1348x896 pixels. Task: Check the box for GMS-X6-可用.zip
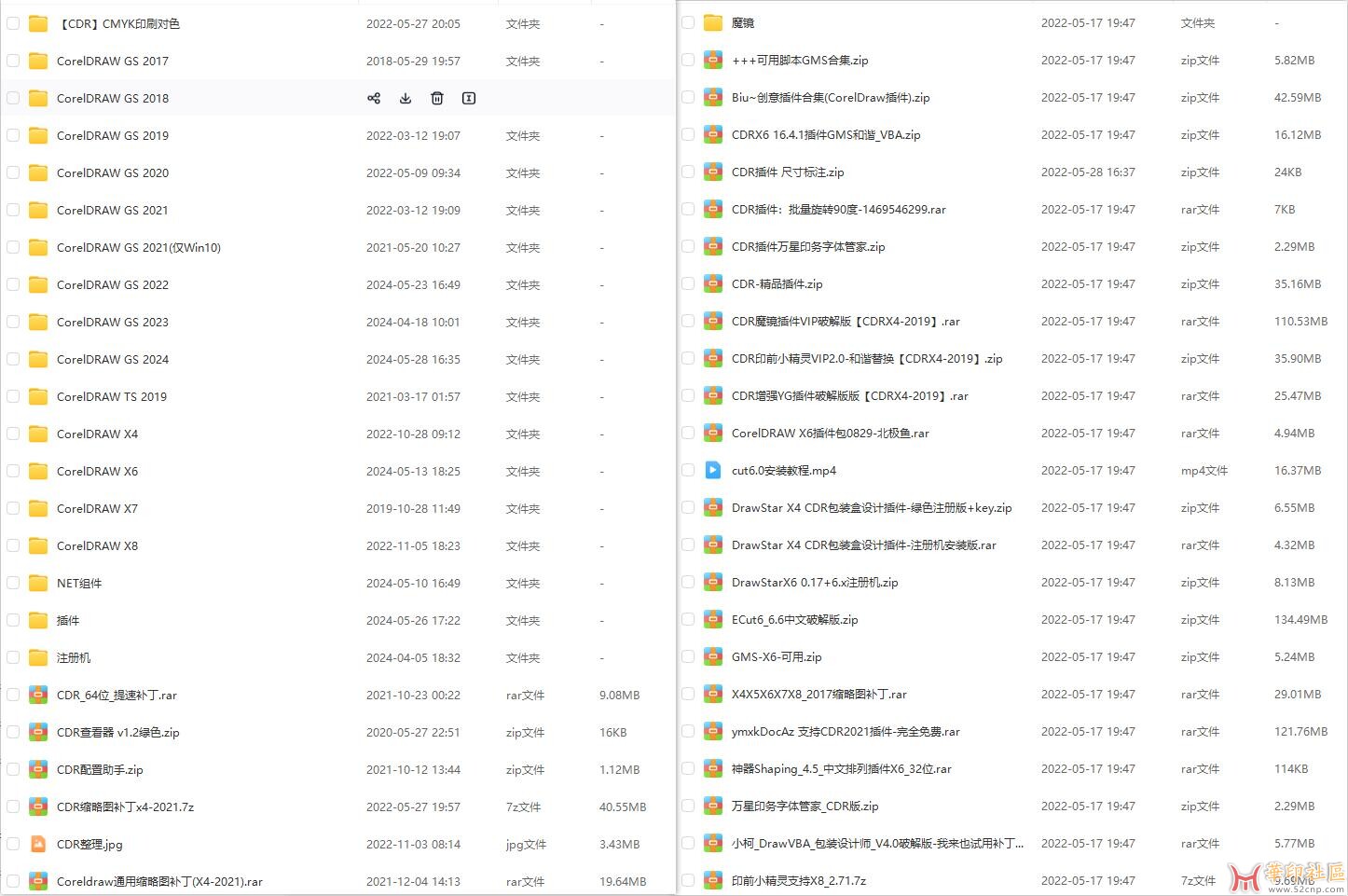688,656
